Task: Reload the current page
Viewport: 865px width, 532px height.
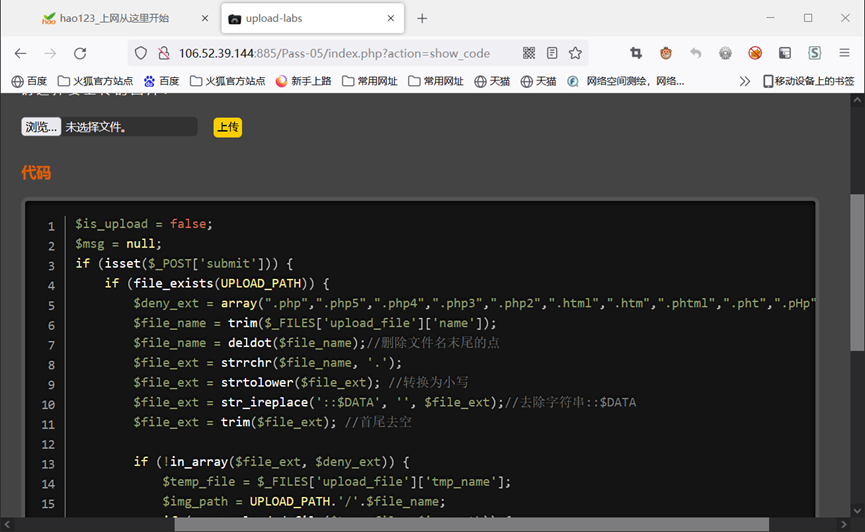Action: tap(80, 53)
